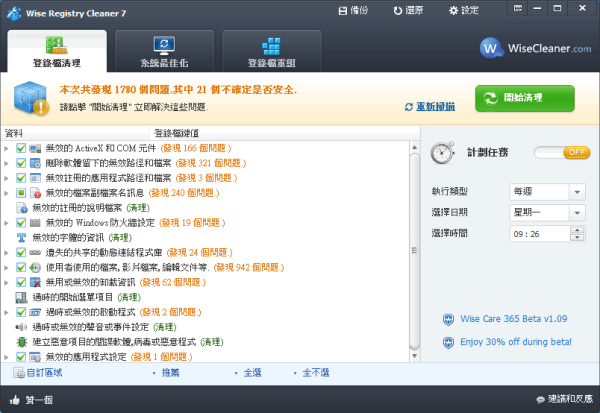Click the 過時的開始選單項目 start menu icon

[x=22, y=297]
